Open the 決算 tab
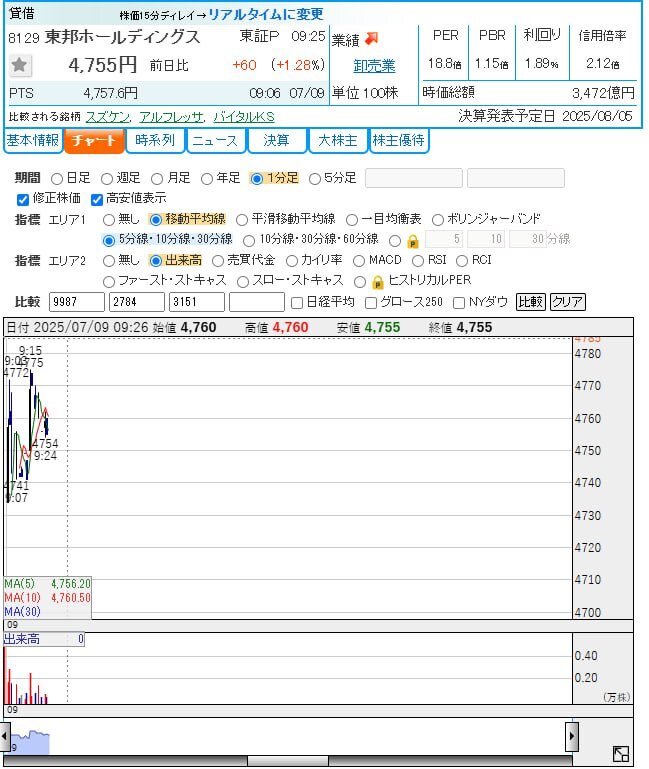The width and height of the screenshot is (649, 769). (277, 141)
